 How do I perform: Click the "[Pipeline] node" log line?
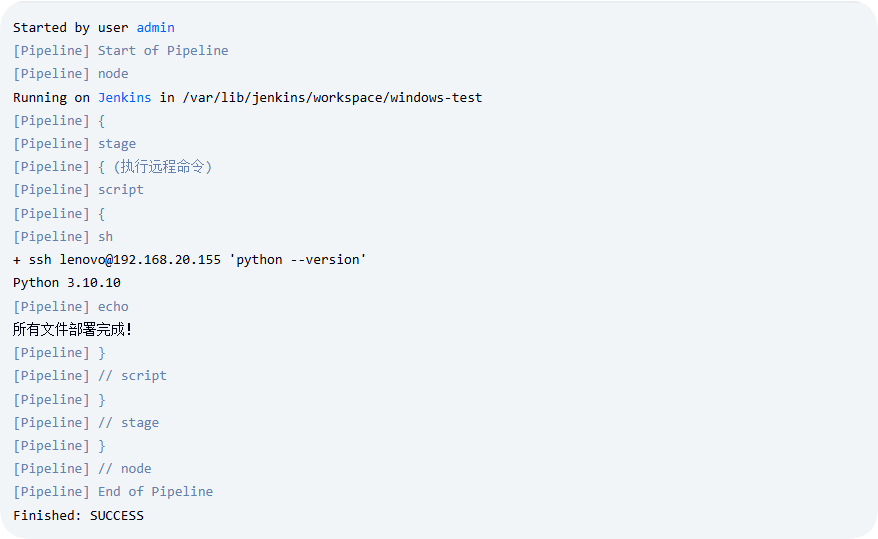70,74
